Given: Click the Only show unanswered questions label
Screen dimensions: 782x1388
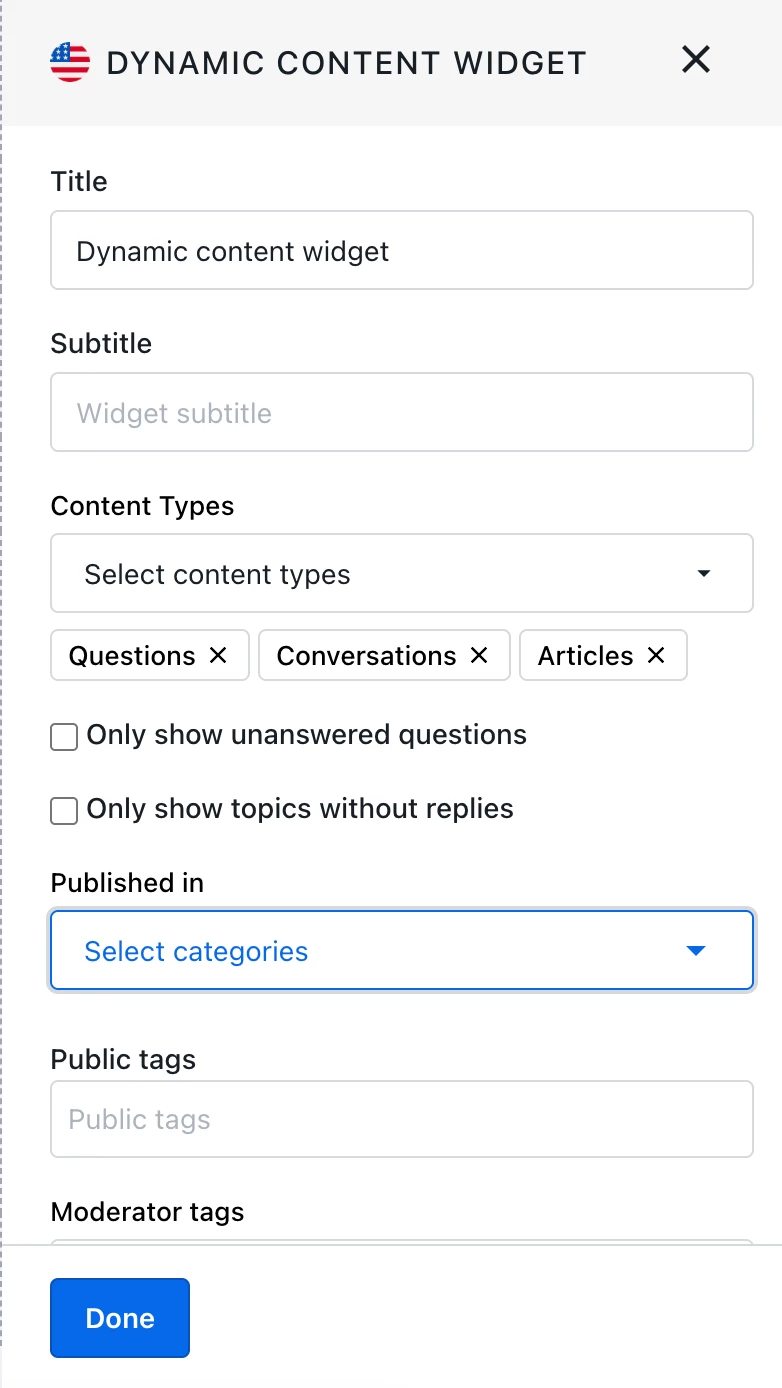Looking at the screenshot, I should click(306, 735).
